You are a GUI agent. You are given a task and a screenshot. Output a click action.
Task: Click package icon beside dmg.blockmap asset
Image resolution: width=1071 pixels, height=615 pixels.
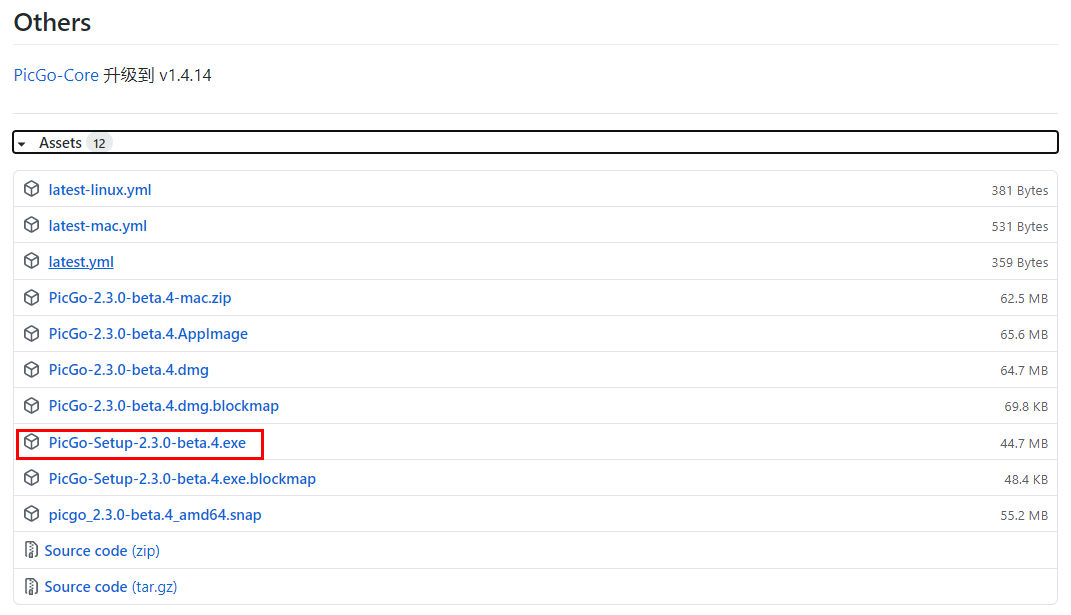[x=31, y=405]
